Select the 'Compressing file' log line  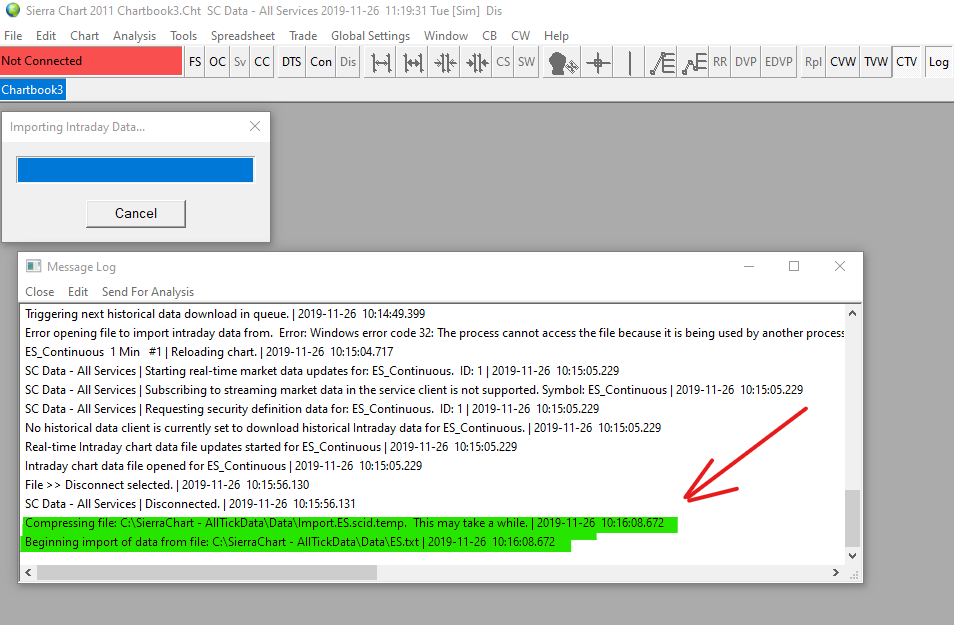click(x=344, y=523)
